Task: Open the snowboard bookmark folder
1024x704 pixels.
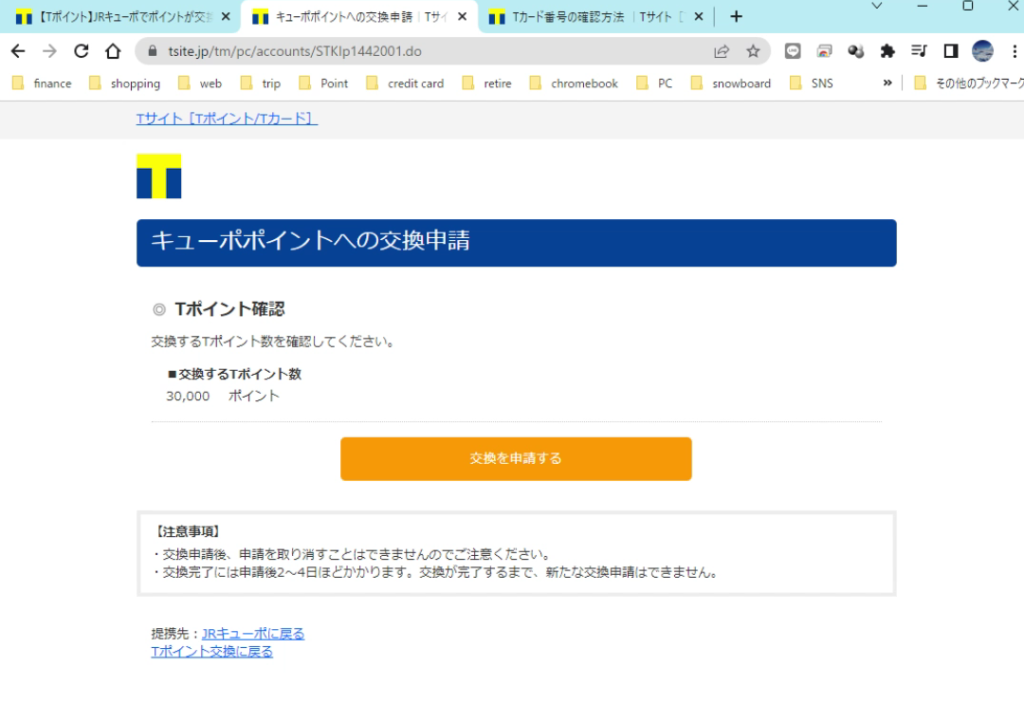Action: click(x=731, y=83)
